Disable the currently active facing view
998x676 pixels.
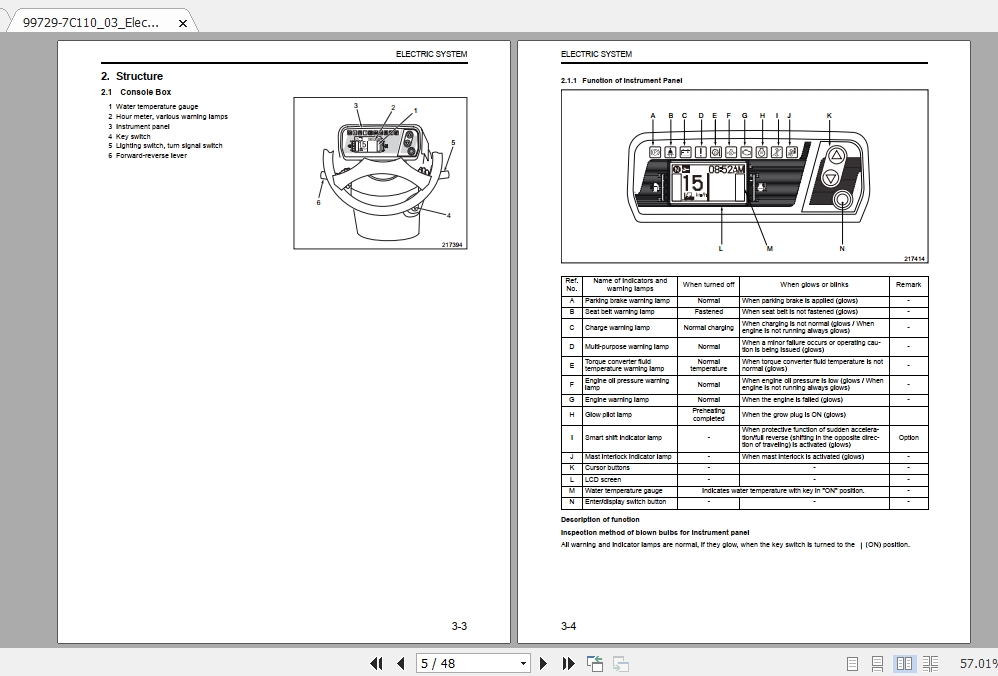(905, 663)
